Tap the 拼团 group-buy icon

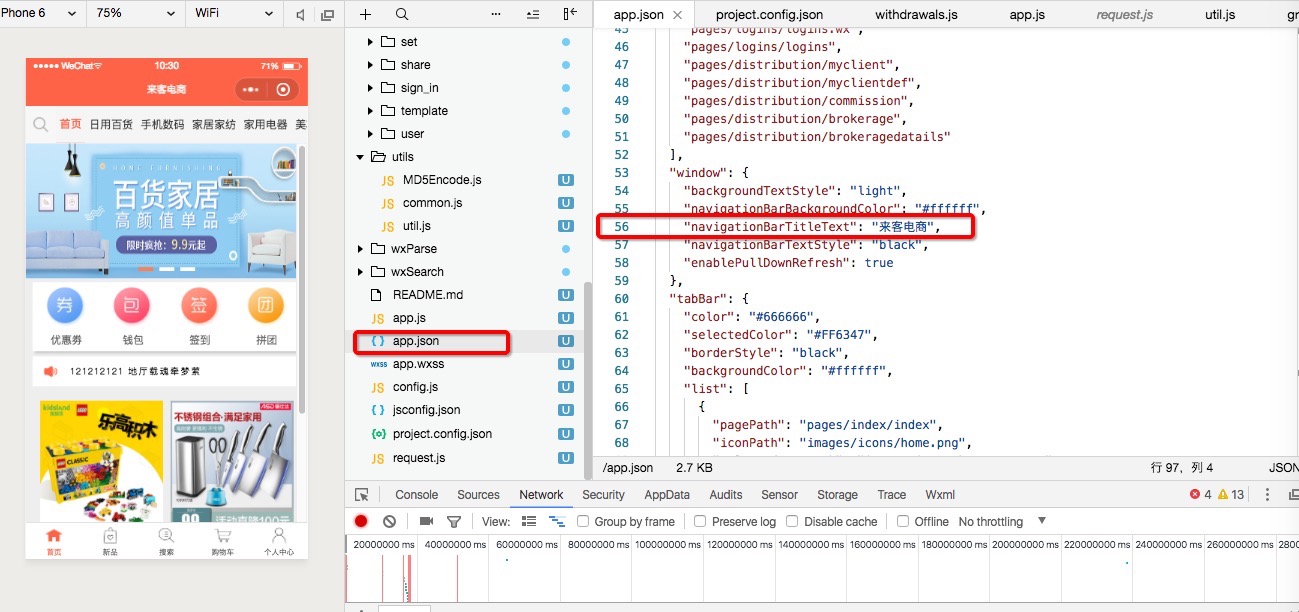266,307
